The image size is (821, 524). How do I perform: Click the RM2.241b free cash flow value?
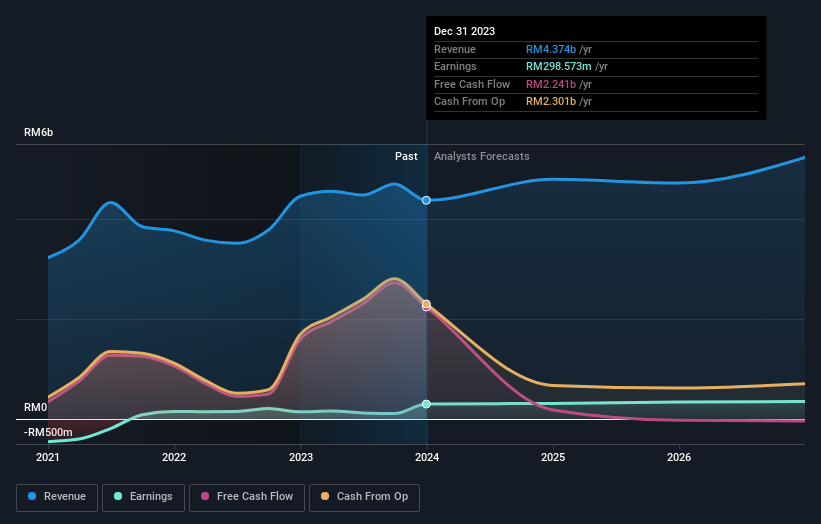pyautogui.click(x=551, y=84)
